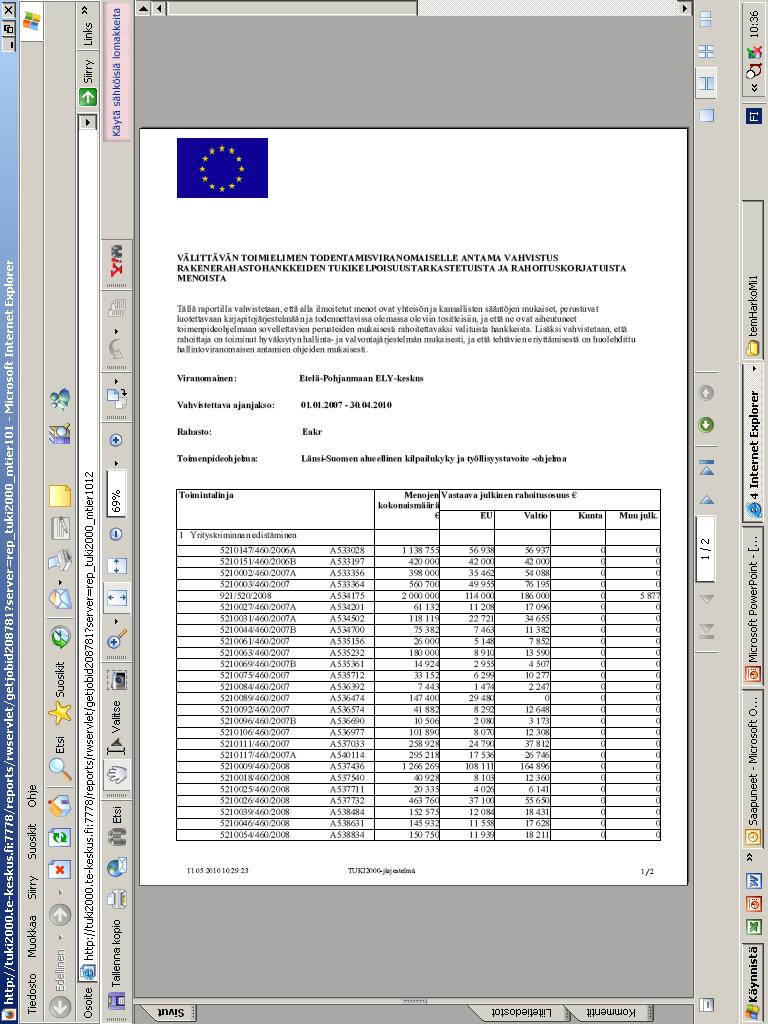Switch to Facing pages layout
The width and height of the screenshot is (768, 1024).
pyautogui.click(x=707, y=20)
